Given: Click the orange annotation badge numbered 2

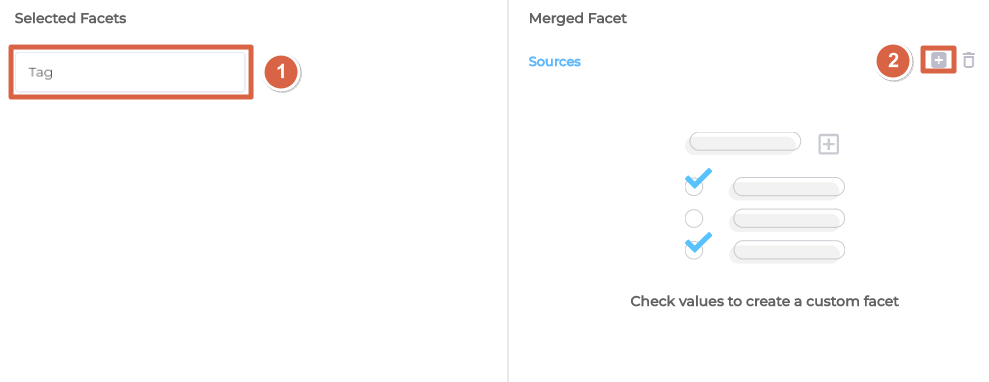Looking at the screenshot, I should pyautogui.click(x=893, y=61).
